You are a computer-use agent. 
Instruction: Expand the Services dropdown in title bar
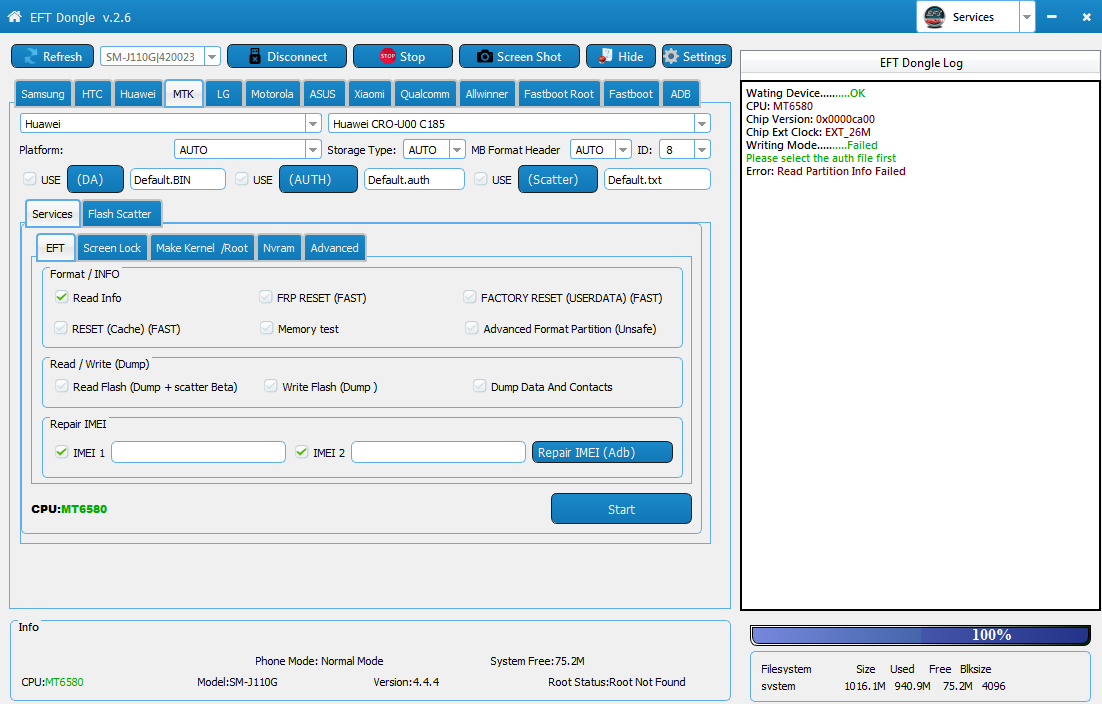coord(1027,17)
